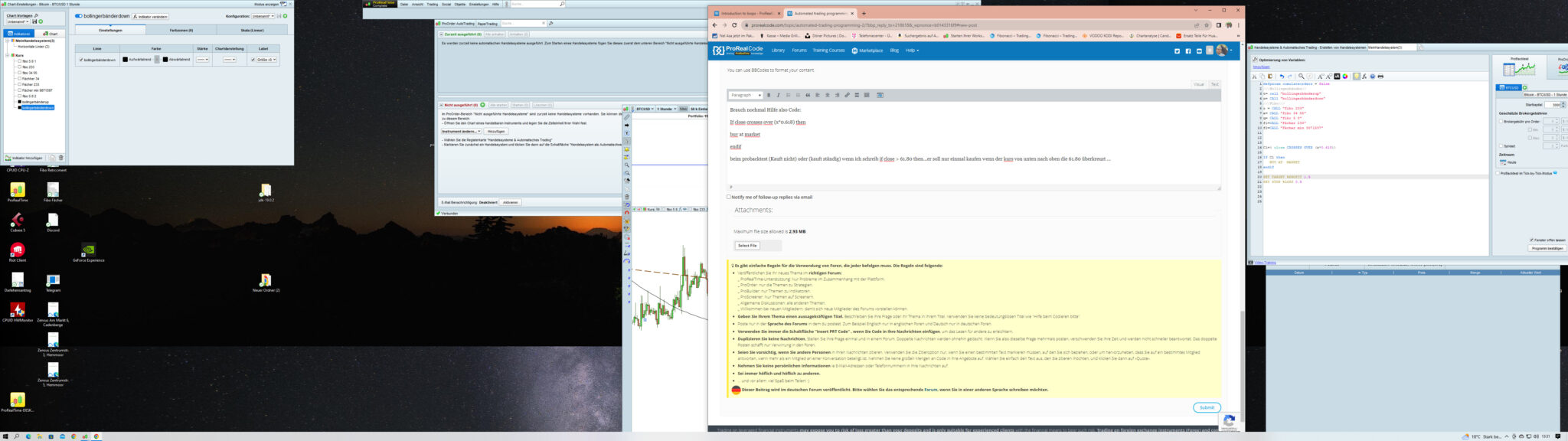Select bollingerbänderup in the indicator tree
Viewport: 1568px width, 441px height.
coord(35,102)
